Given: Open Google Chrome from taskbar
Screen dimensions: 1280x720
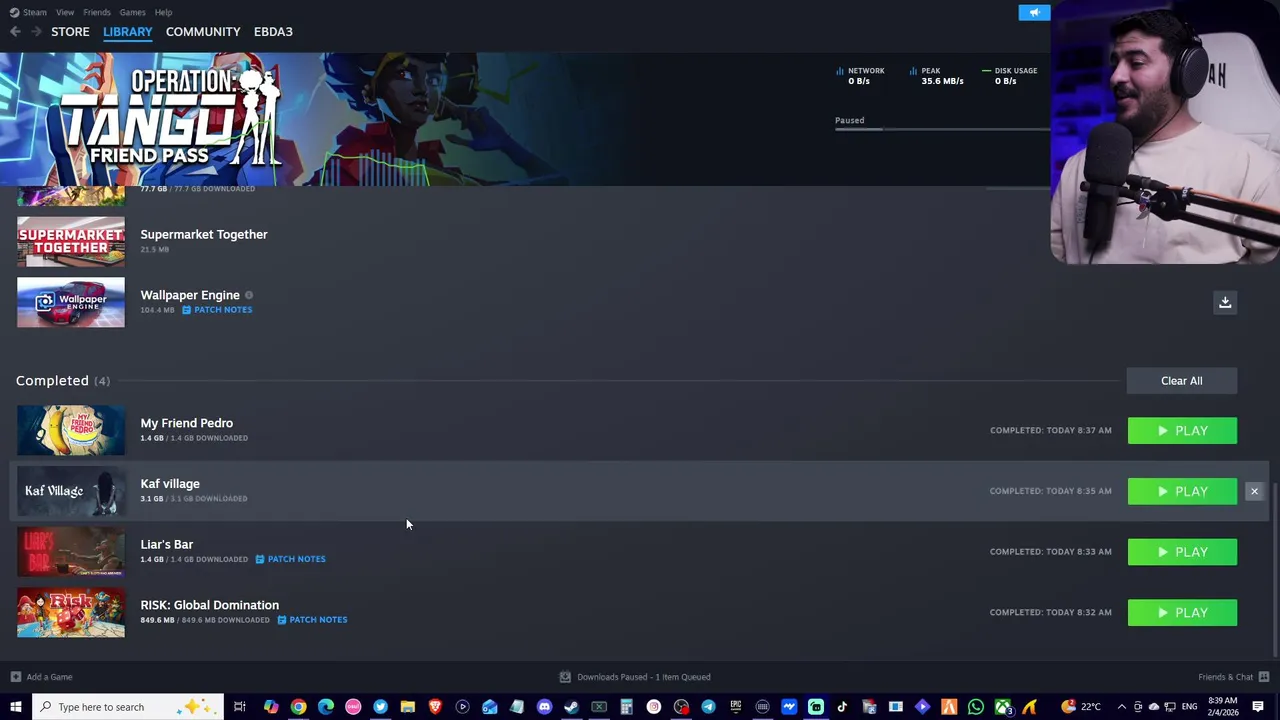Looking at the screenshot, I should pos(298,707).
